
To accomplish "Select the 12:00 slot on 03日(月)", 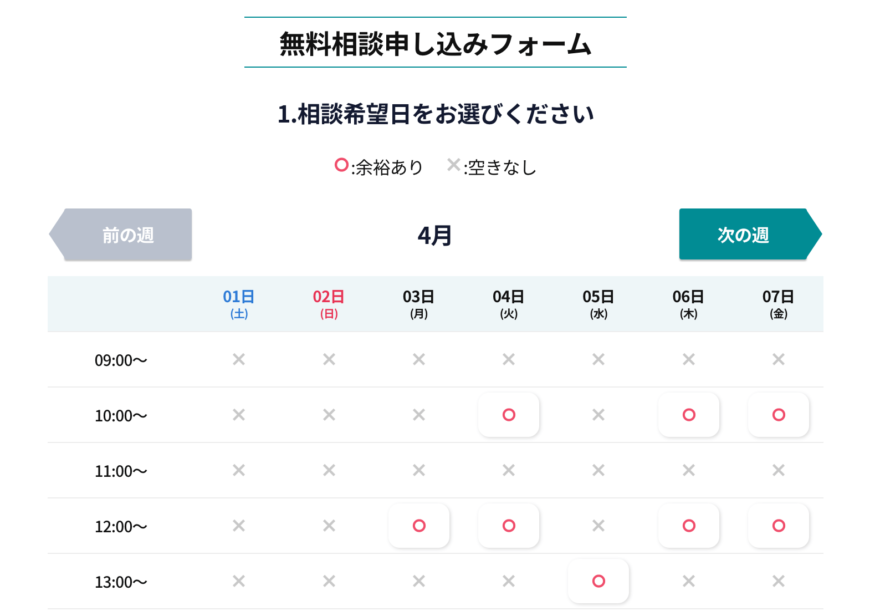I will point(419,526).
